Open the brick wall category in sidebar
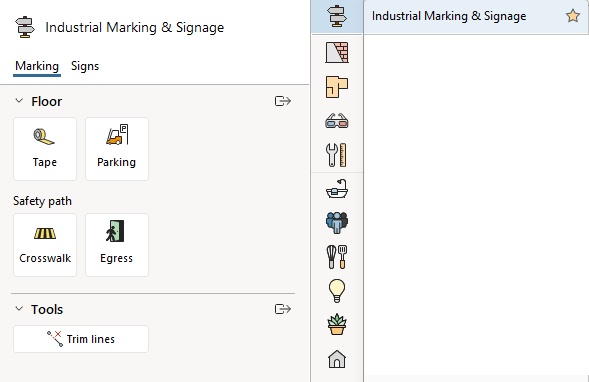 coord(337,52)
